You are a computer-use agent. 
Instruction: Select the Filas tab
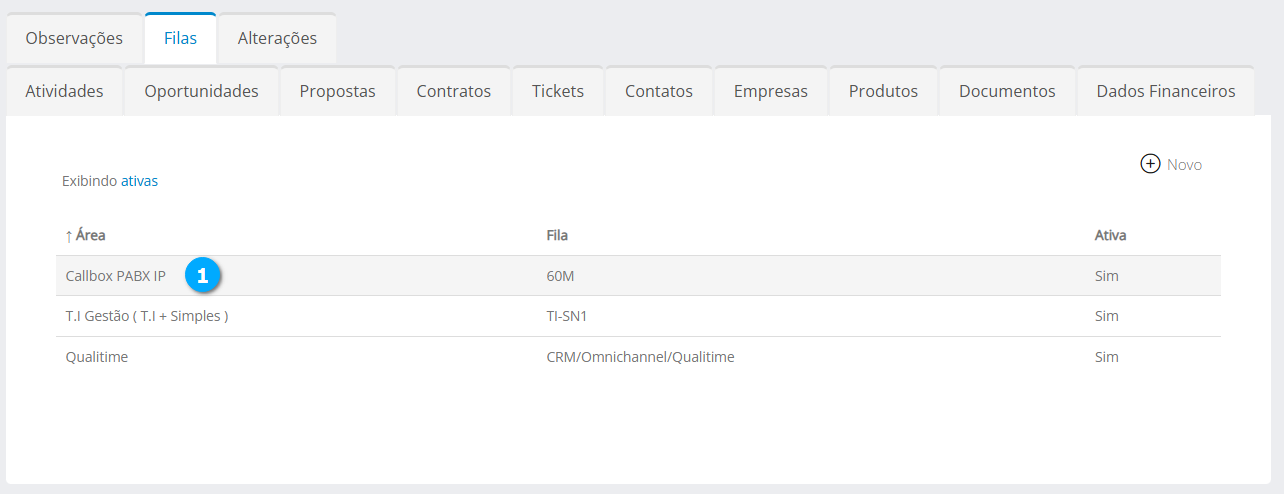point(180,39)
